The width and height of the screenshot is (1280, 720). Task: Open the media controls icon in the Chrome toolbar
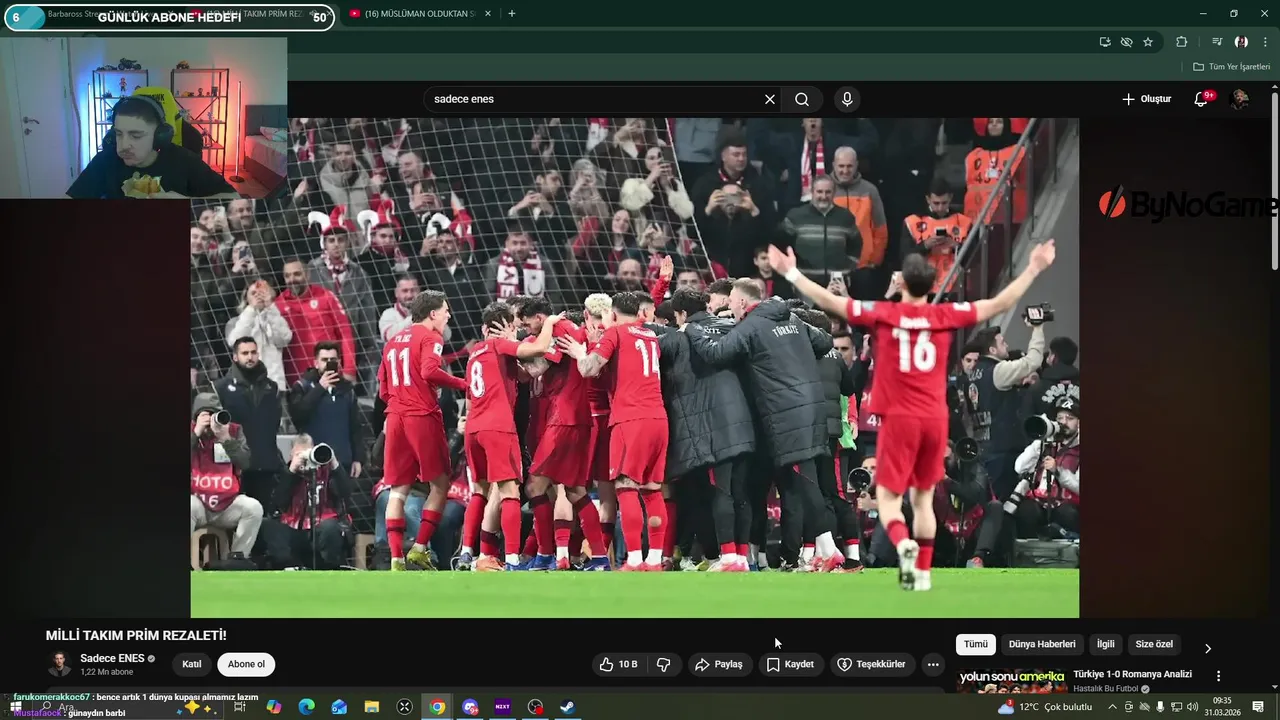[x=1217, y=42]
